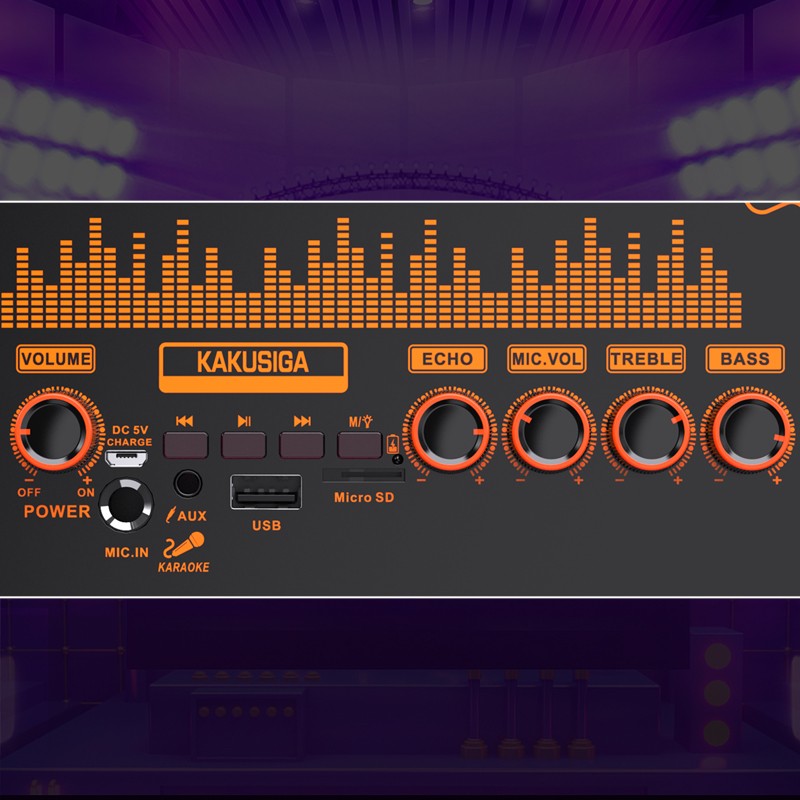Image resolution: width=800 pixels, height=800 pixels.
Task: Click the karaoke microphone icon
Action: (185, 545)
